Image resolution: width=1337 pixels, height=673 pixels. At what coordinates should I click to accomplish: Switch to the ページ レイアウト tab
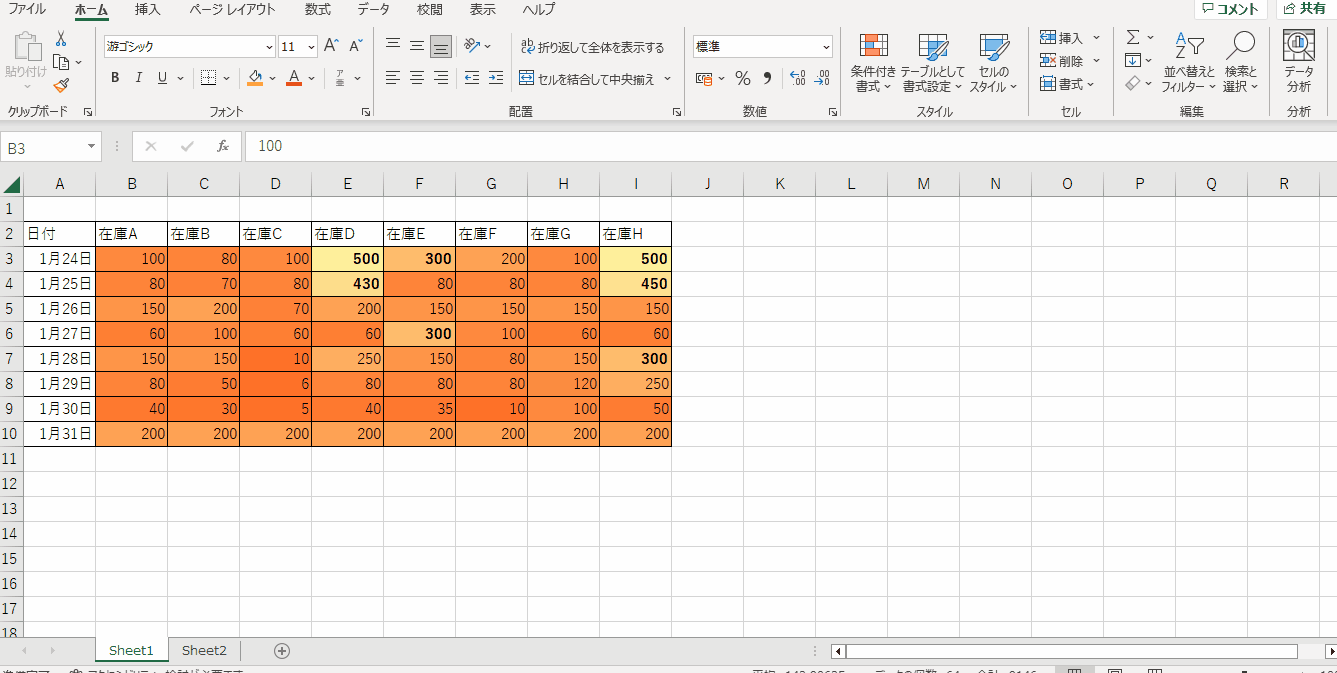pyautogui.click(x=232, y=9)
